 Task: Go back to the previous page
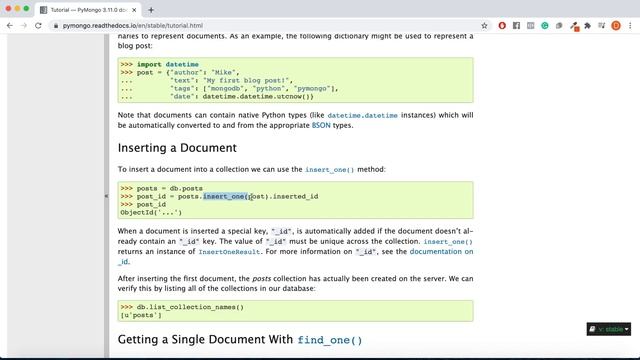coord(10,25)
